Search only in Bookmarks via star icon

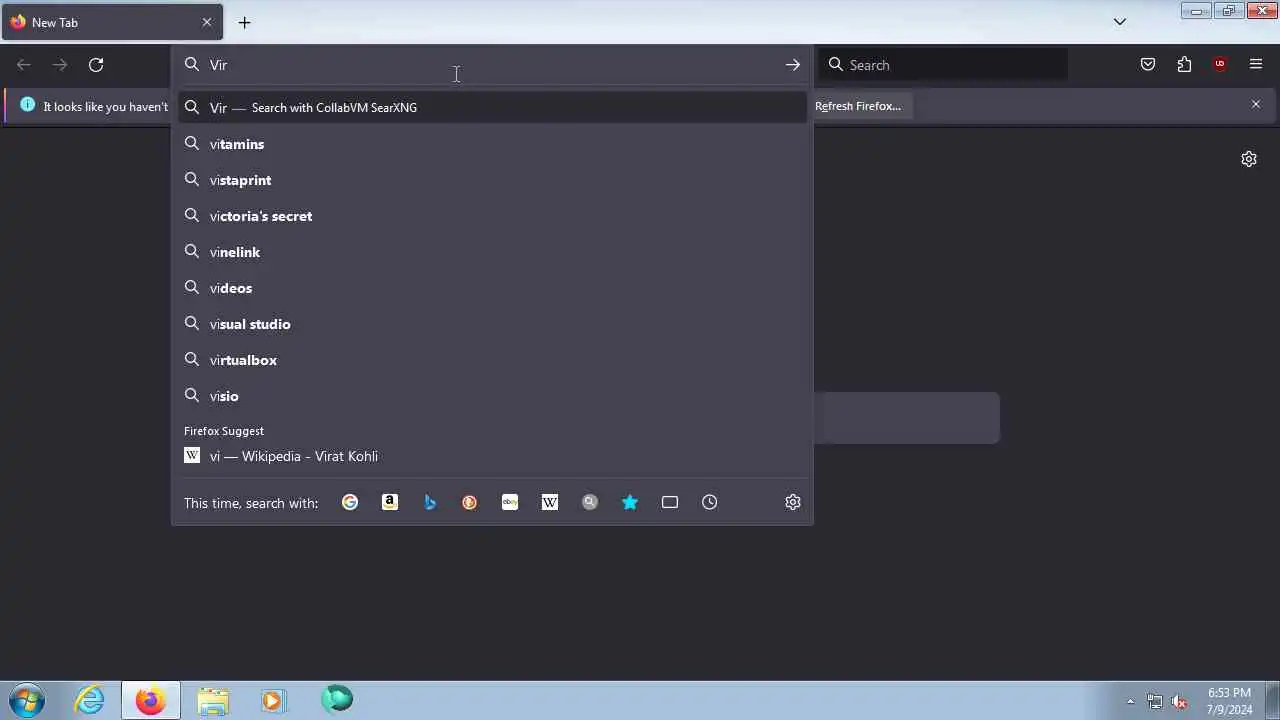[630, 502]
